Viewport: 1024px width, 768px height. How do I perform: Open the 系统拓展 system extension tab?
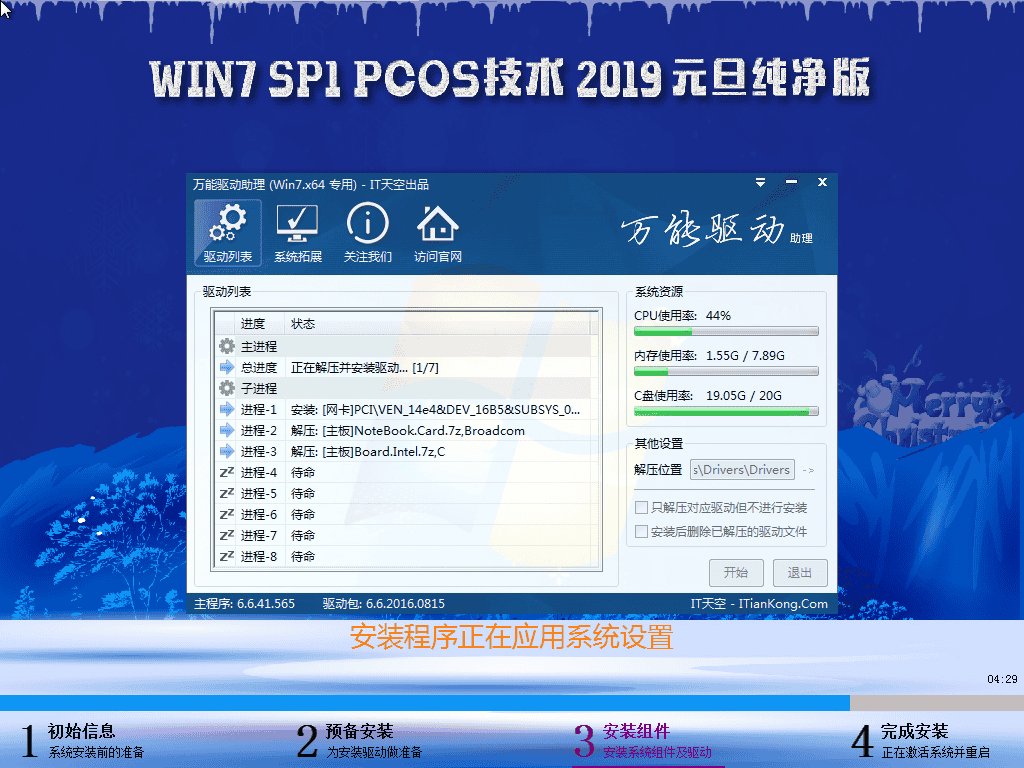298,232
